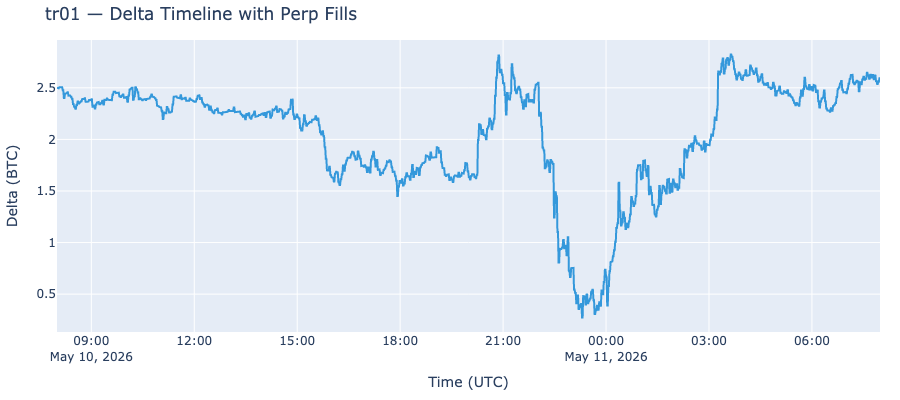Click the 2.5 y-axis tick label

pyautogui.click(x=44, y=88)
